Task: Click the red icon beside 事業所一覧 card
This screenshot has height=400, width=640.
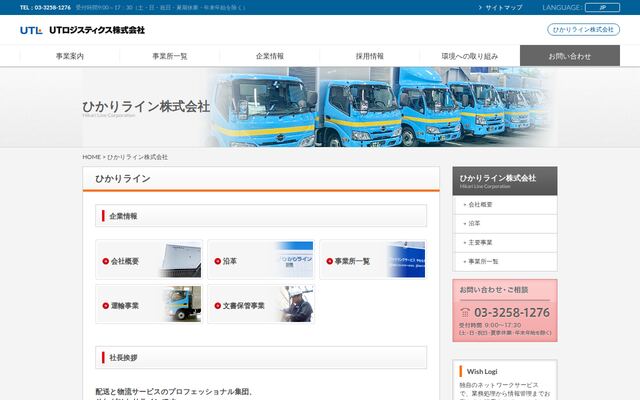Action: 329,261
